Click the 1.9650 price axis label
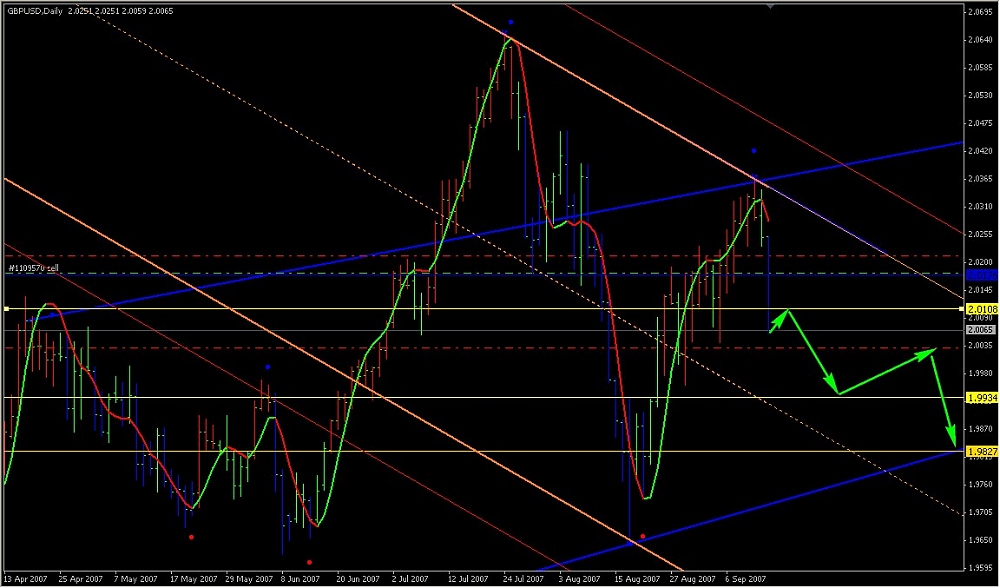Screen dimensions: 1000x588 982,541
